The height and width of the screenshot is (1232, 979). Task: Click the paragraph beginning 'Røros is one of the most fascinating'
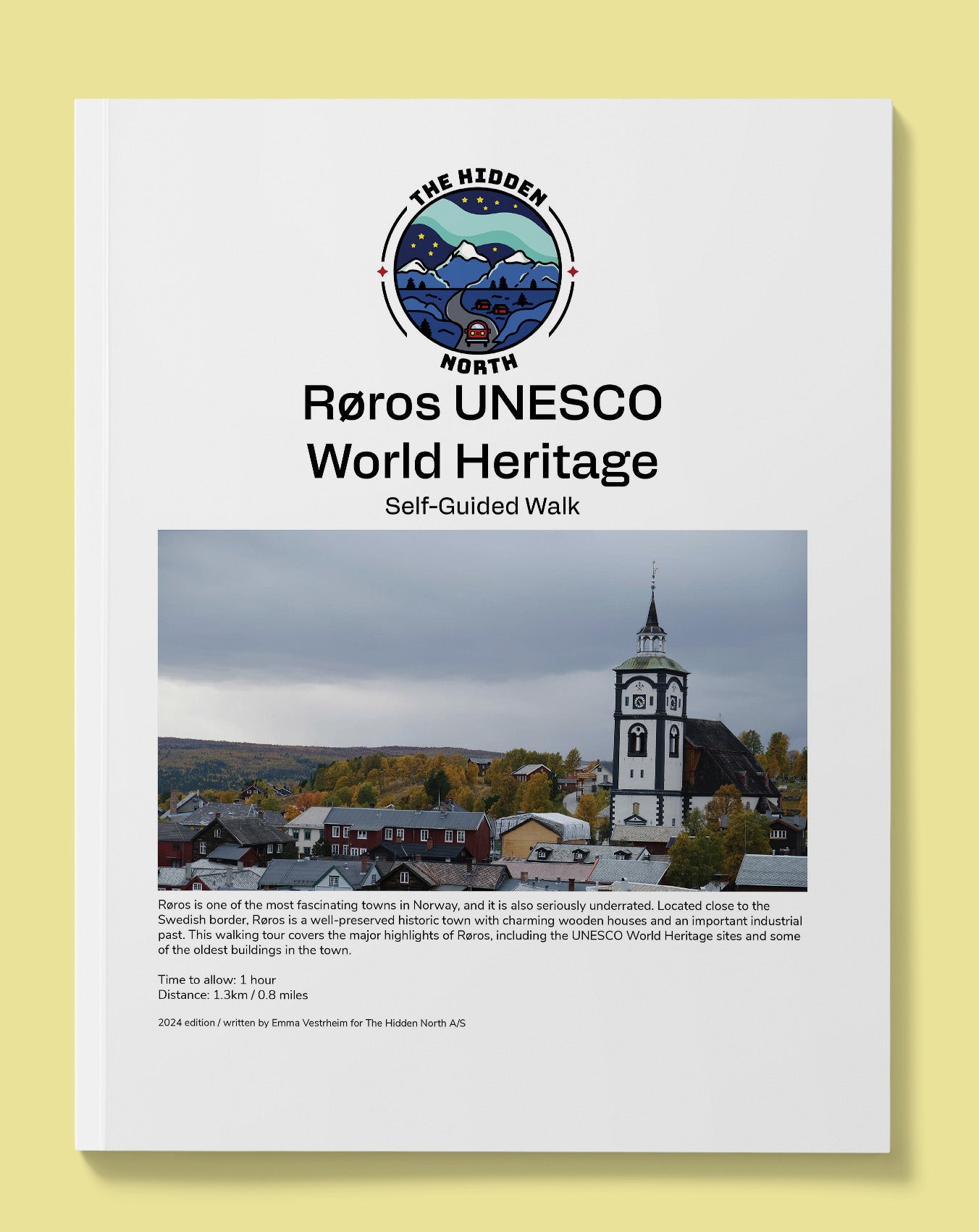[x=481, y=928]
